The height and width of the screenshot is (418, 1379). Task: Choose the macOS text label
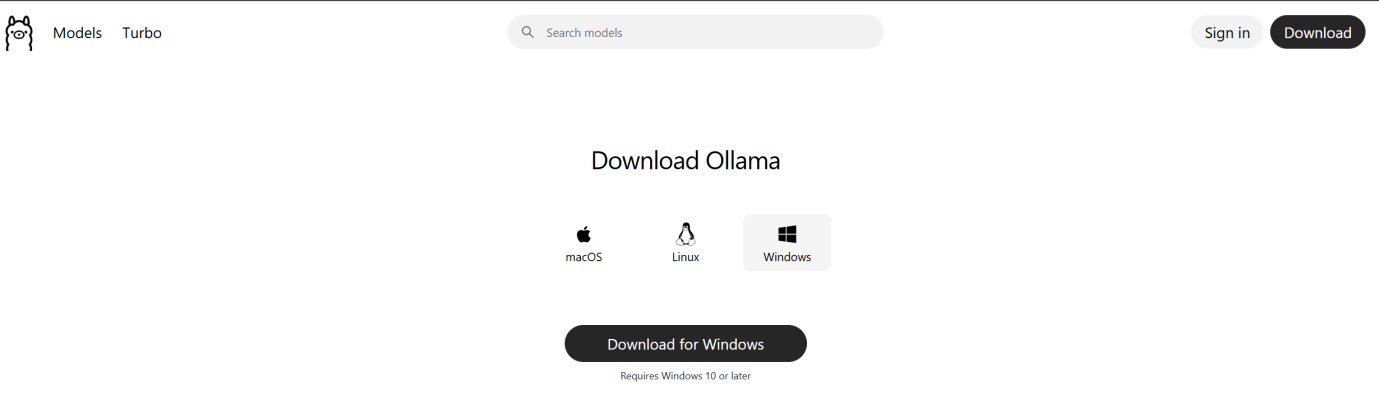pos(584,257)
